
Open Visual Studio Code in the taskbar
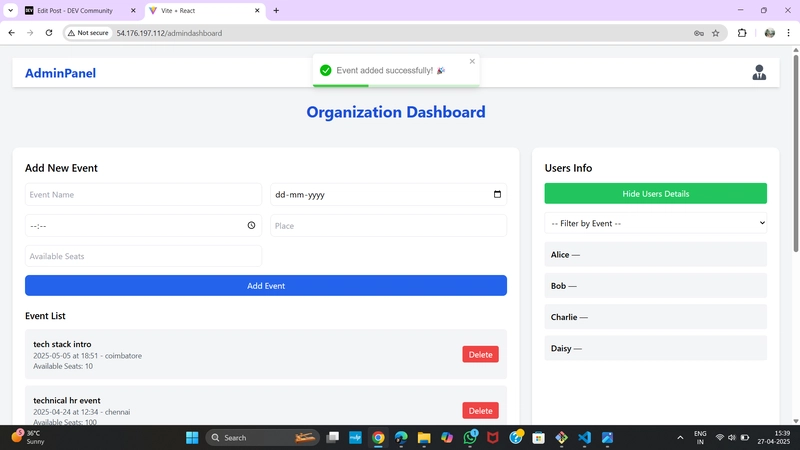click(x=584, y=437)
